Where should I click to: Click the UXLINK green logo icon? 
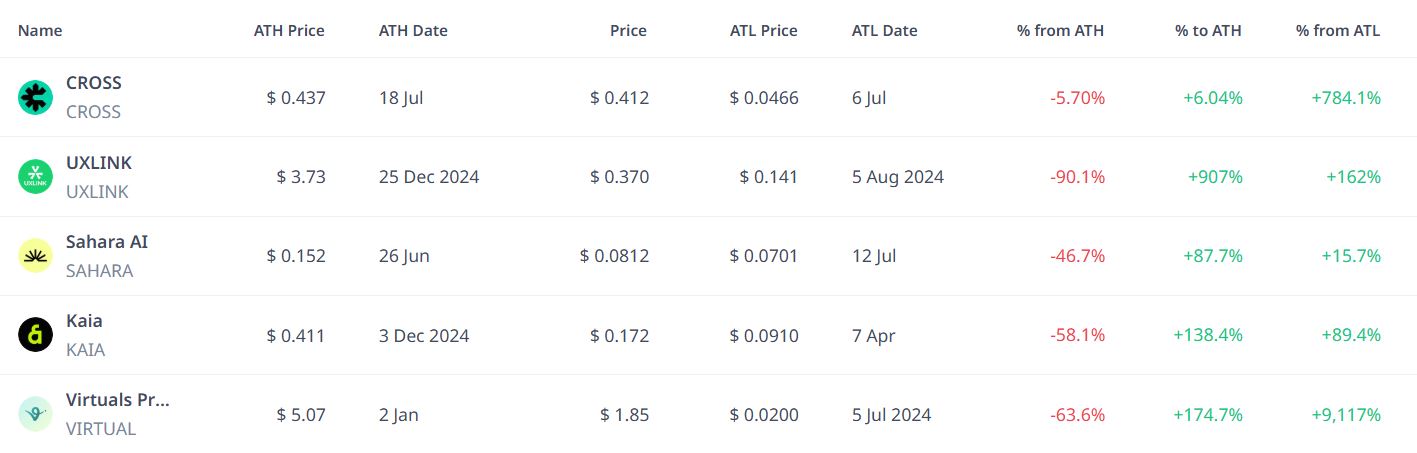click(x=35, y=176)
